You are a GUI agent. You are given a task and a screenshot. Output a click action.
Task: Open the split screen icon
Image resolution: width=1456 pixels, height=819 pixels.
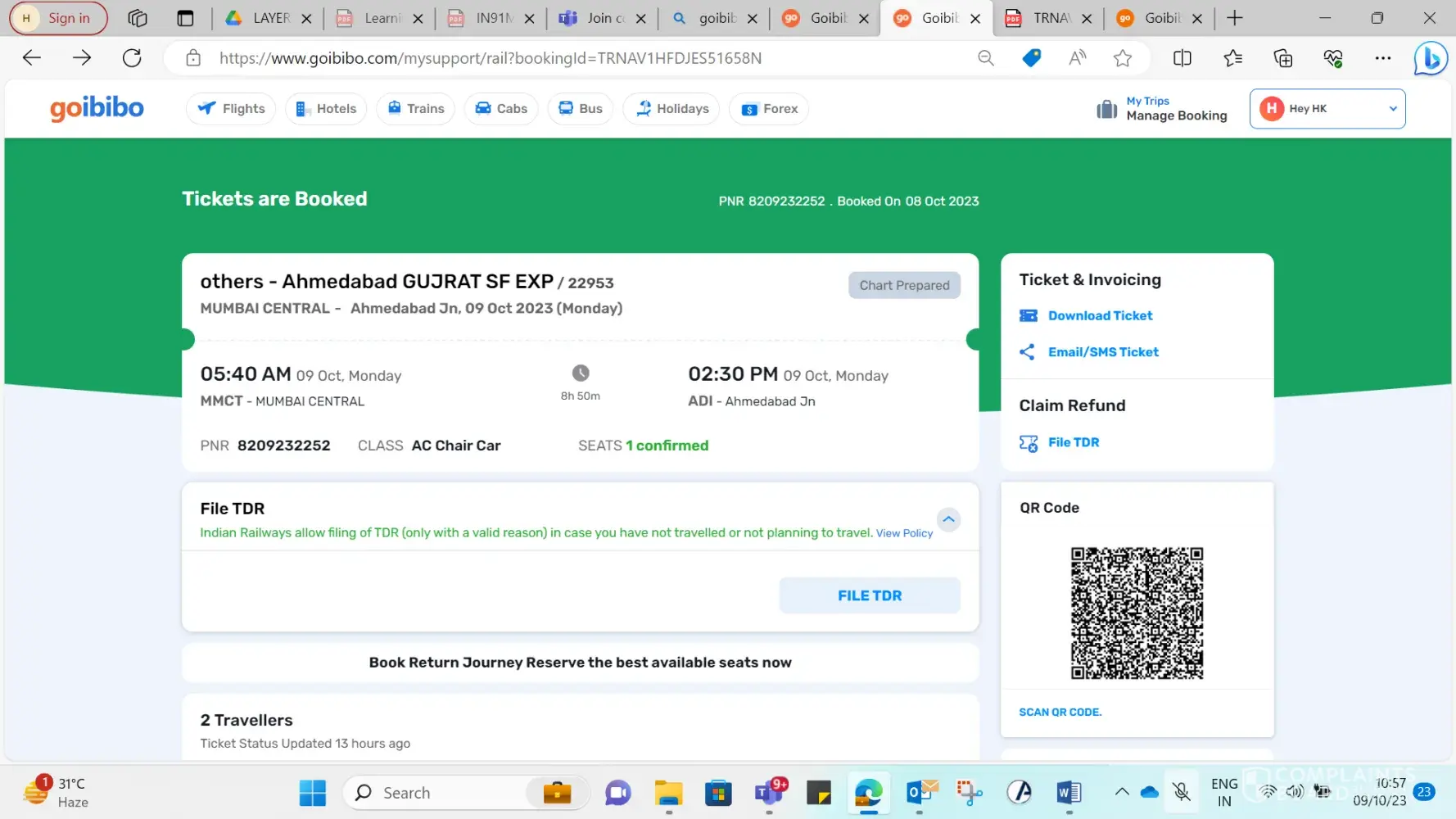click(x=1182, y=58)
